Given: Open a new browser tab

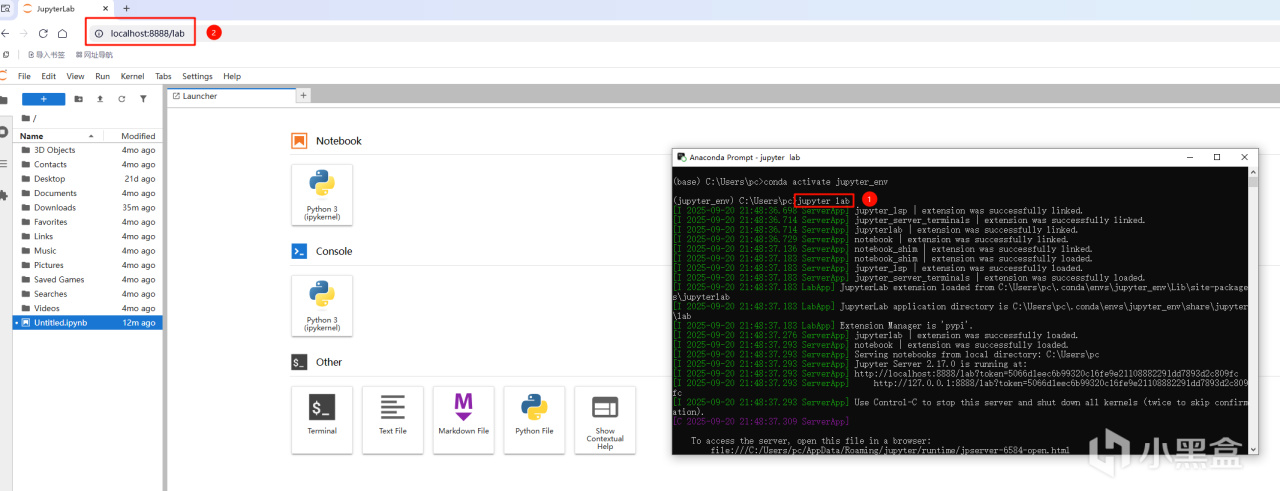Looking at the screenshot, I should (x=126, y=8).
